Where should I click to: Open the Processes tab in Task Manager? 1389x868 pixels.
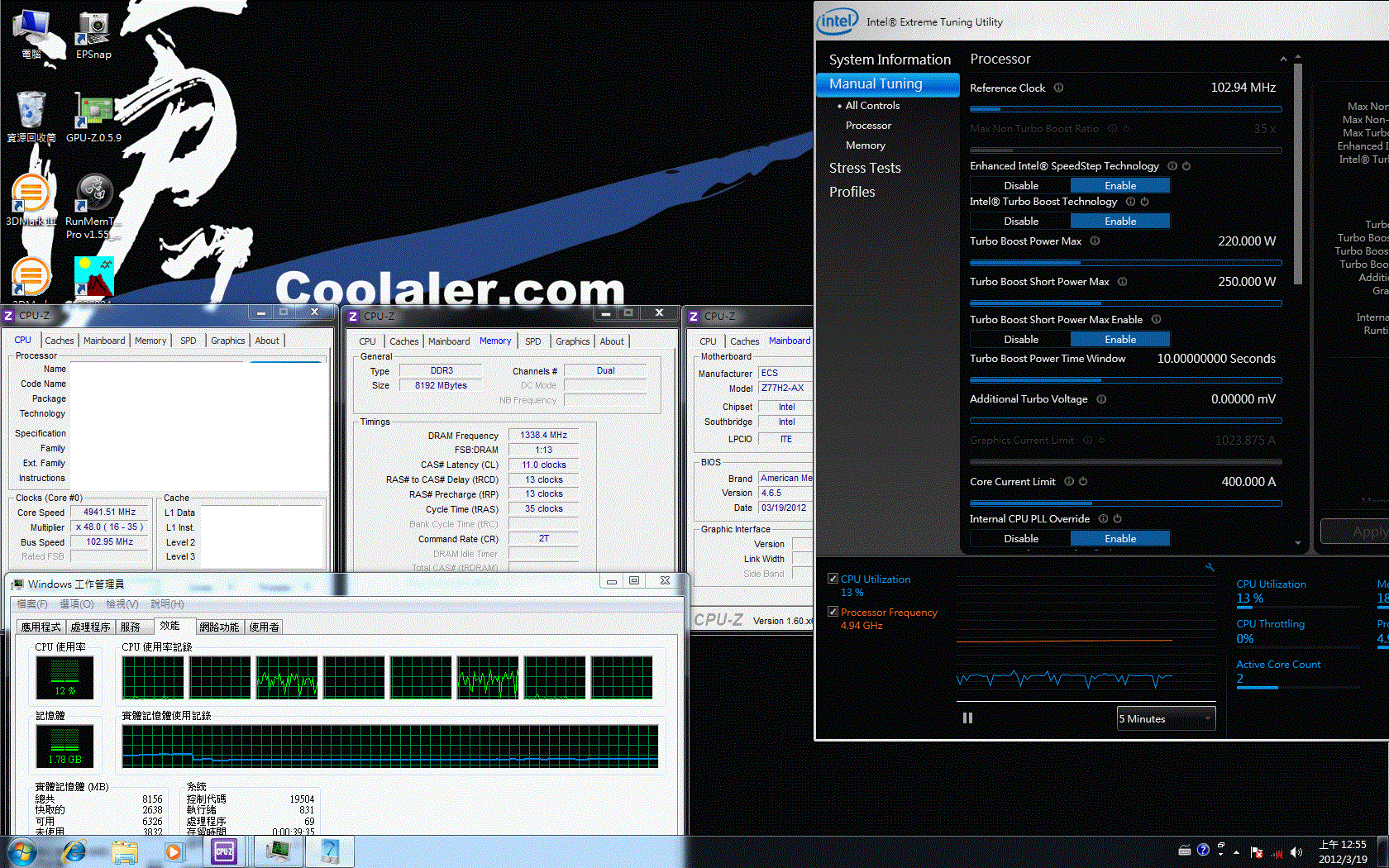(x=90, y=627)
